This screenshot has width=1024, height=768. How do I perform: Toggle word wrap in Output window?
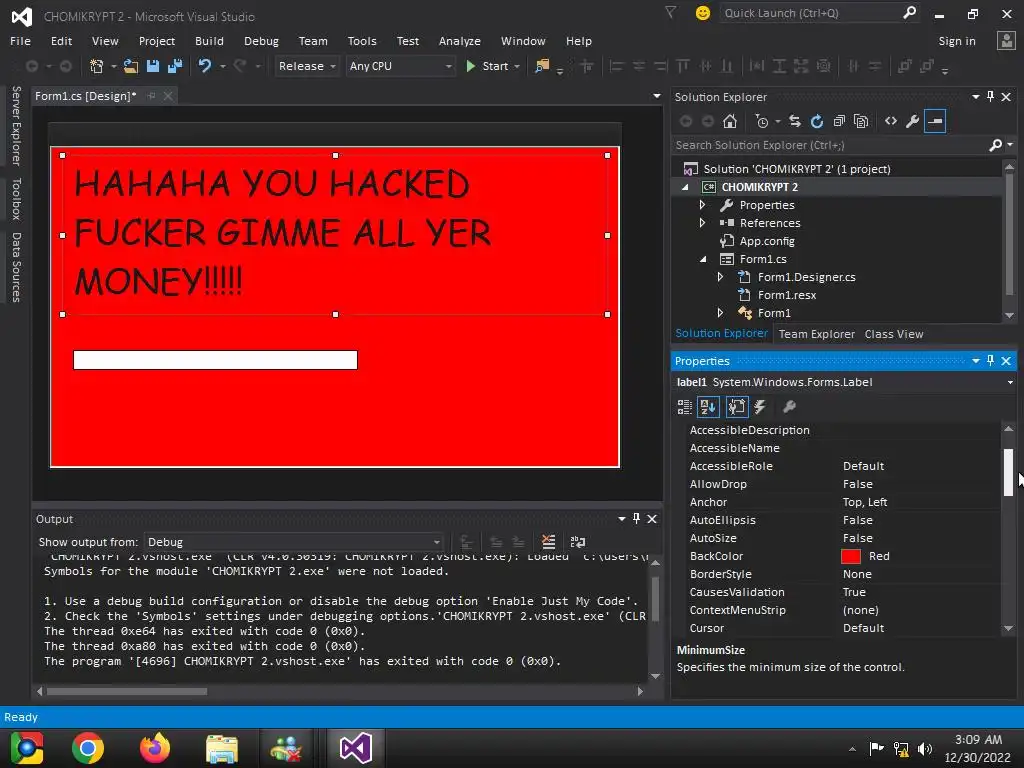pos(578,542)
